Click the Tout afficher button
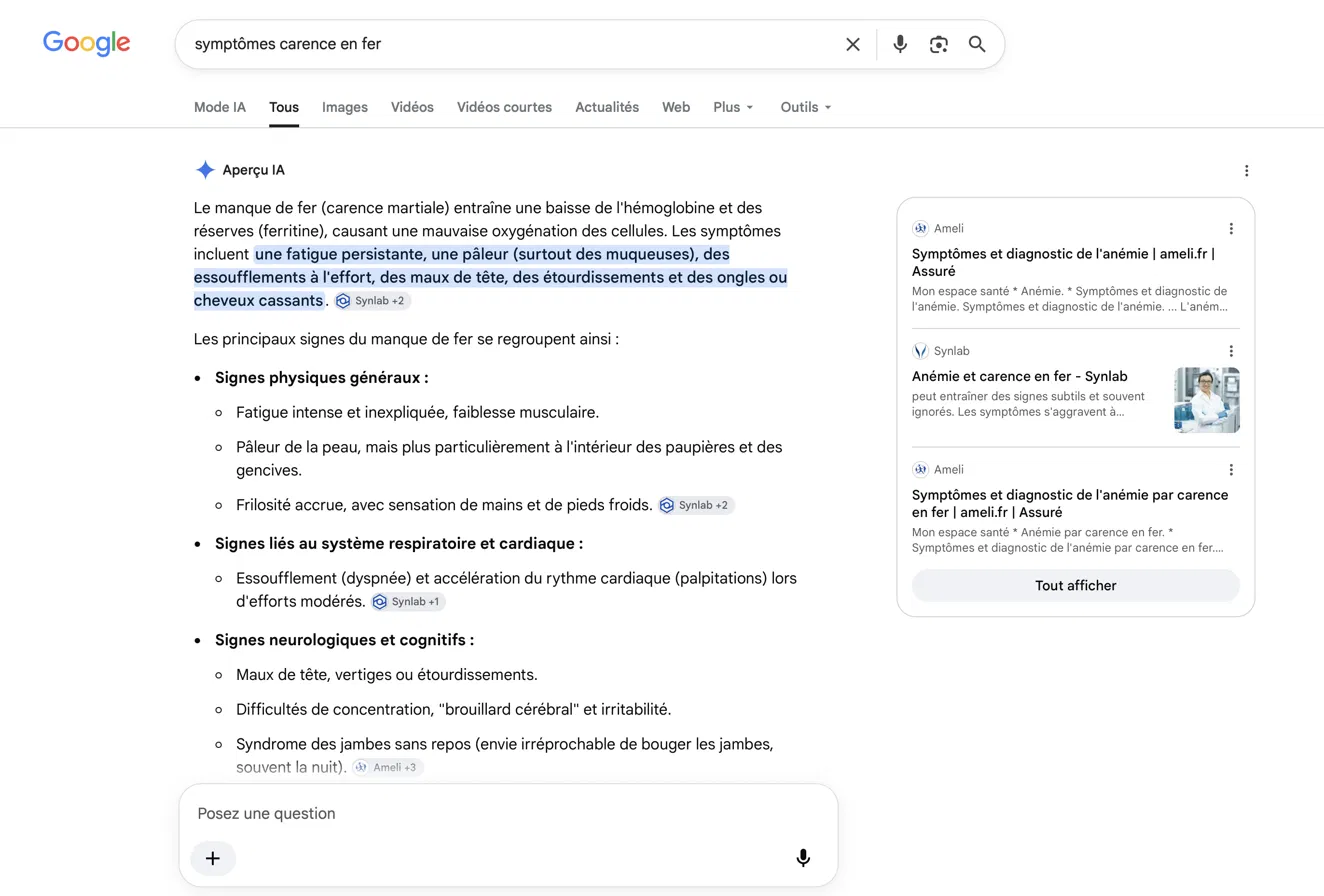1324x896 pixels. coord(1075,585)
